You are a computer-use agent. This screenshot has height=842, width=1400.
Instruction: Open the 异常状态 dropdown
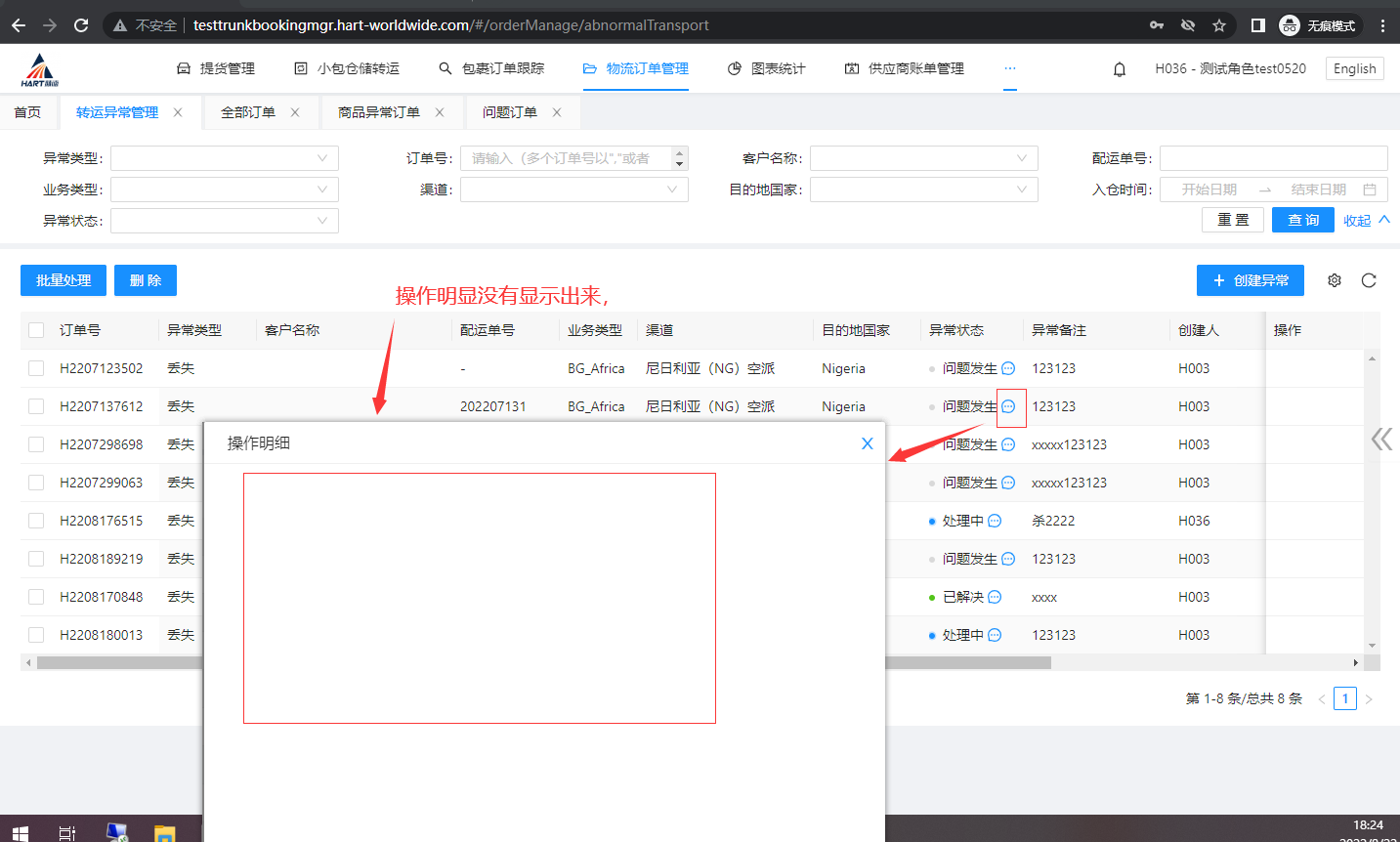tap(225, 221)
